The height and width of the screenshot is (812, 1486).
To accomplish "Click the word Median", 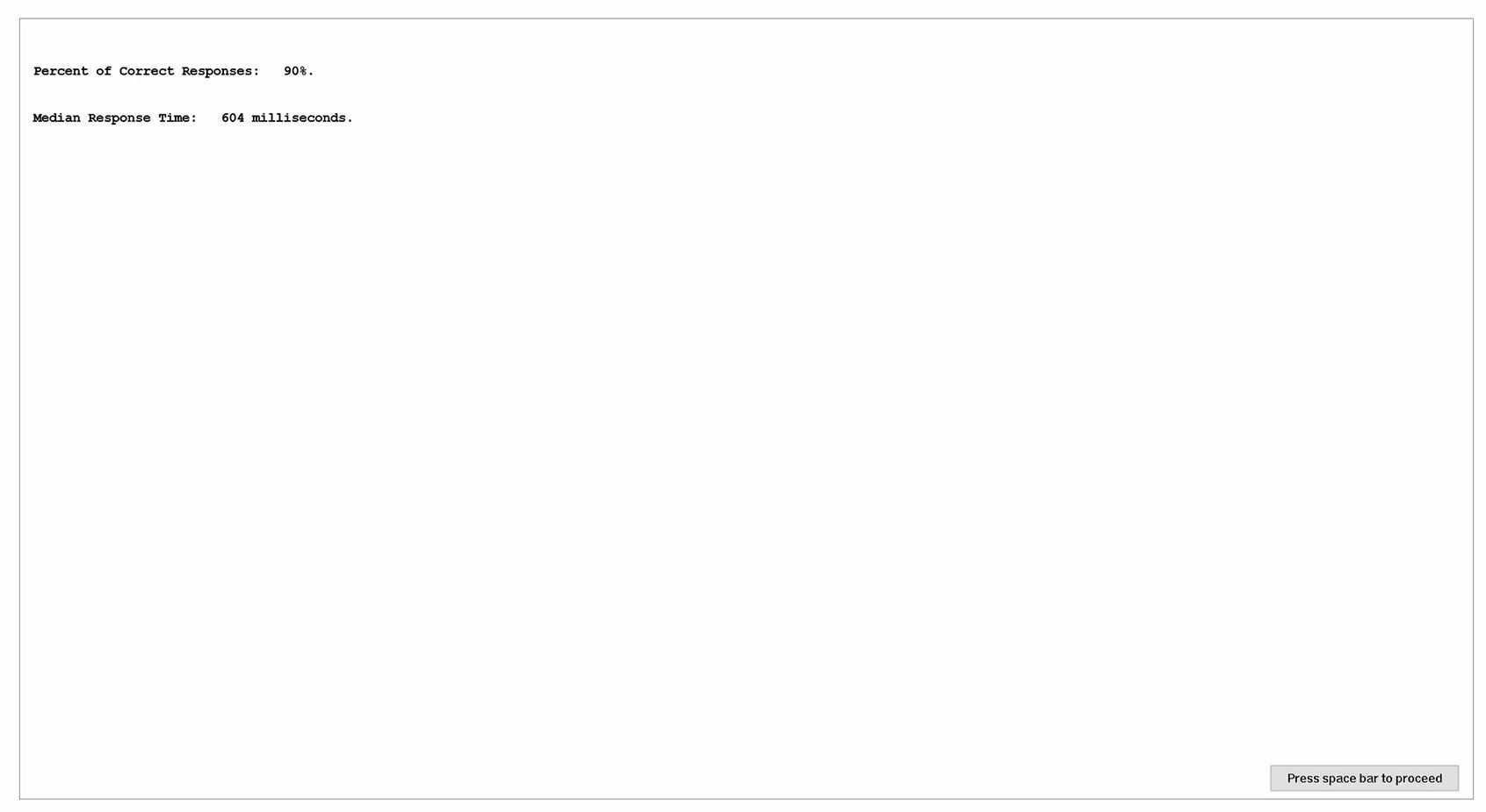I will click(x=56, y=118).
